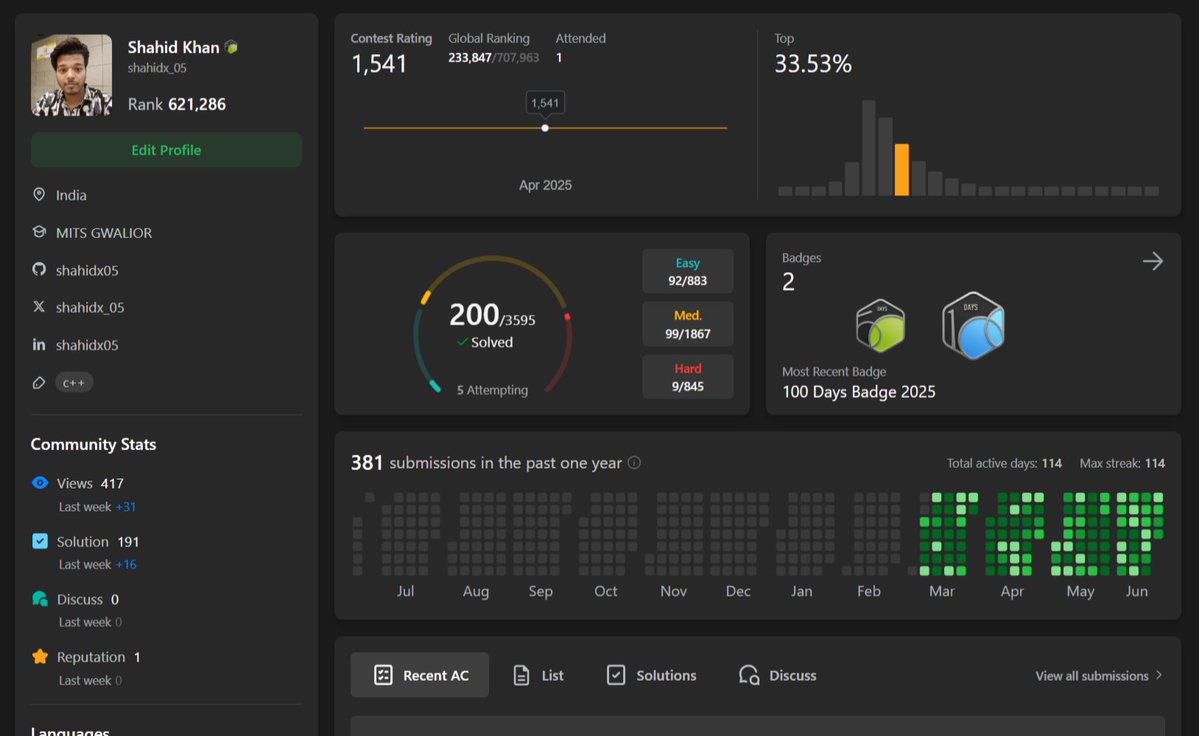1199x736 pixels.
Task: Click the Rank 621,286 text
Action: point(177,104)
